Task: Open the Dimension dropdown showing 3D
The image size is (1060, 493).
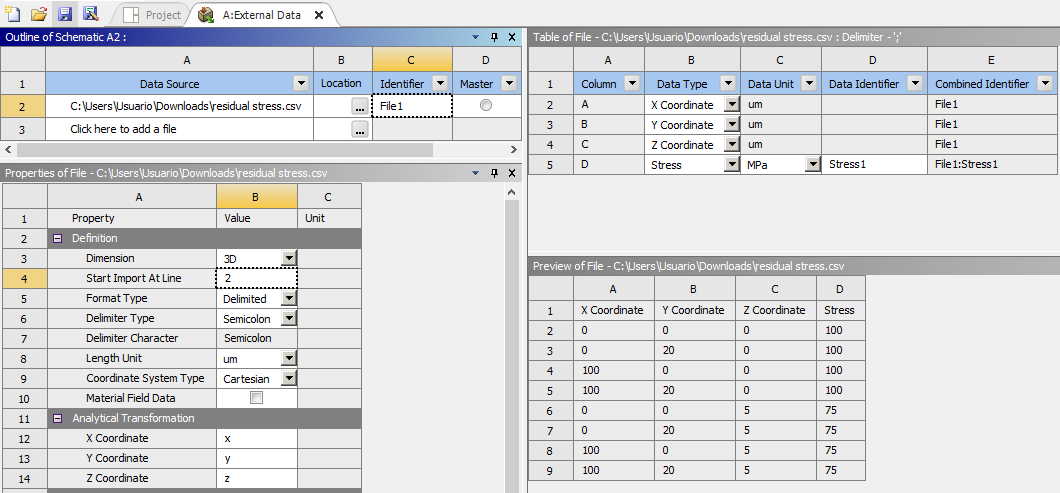Action: click(x=289, y=258)
